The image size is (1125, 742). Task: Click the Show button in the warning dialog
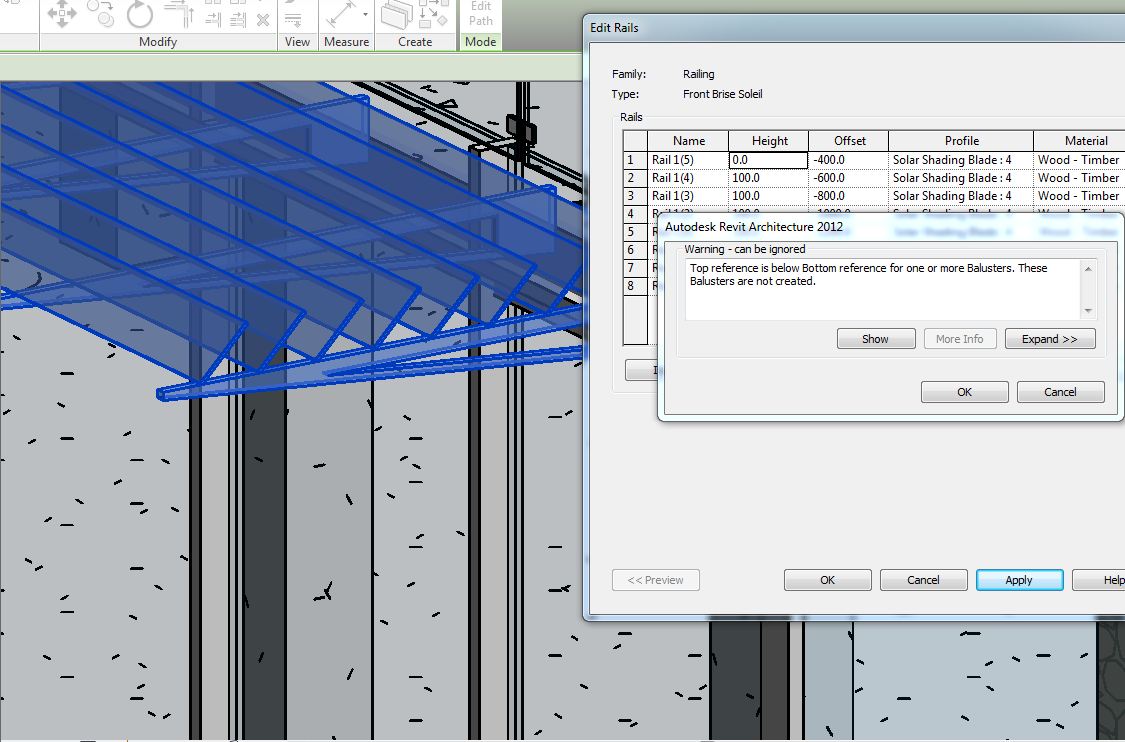(x=875, y=339)
